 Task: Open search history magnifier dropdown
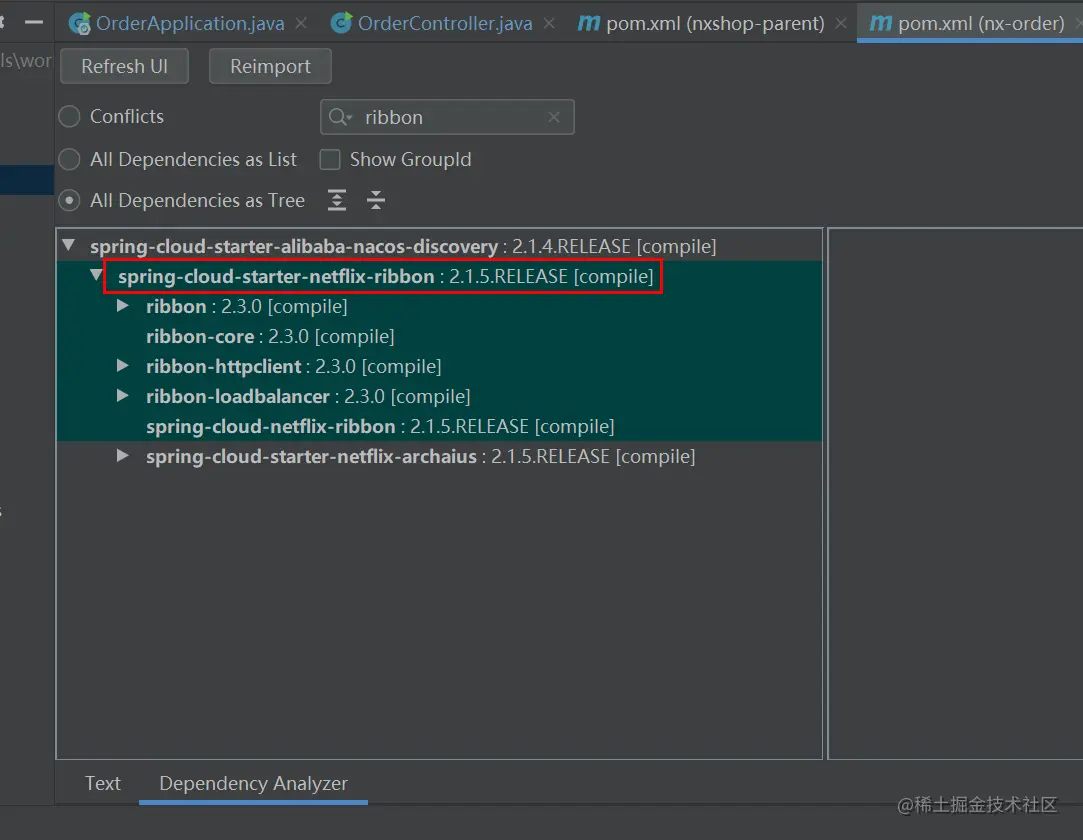point(340,117)
